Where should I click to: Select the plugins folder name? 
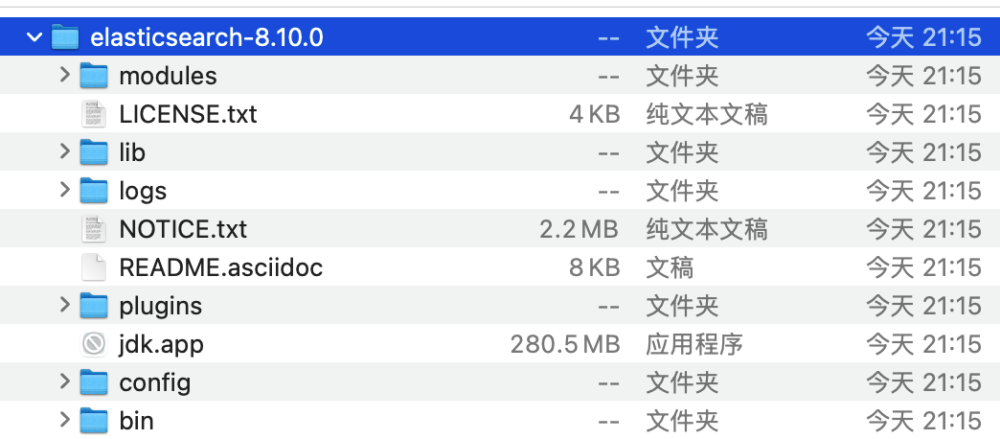160,305
